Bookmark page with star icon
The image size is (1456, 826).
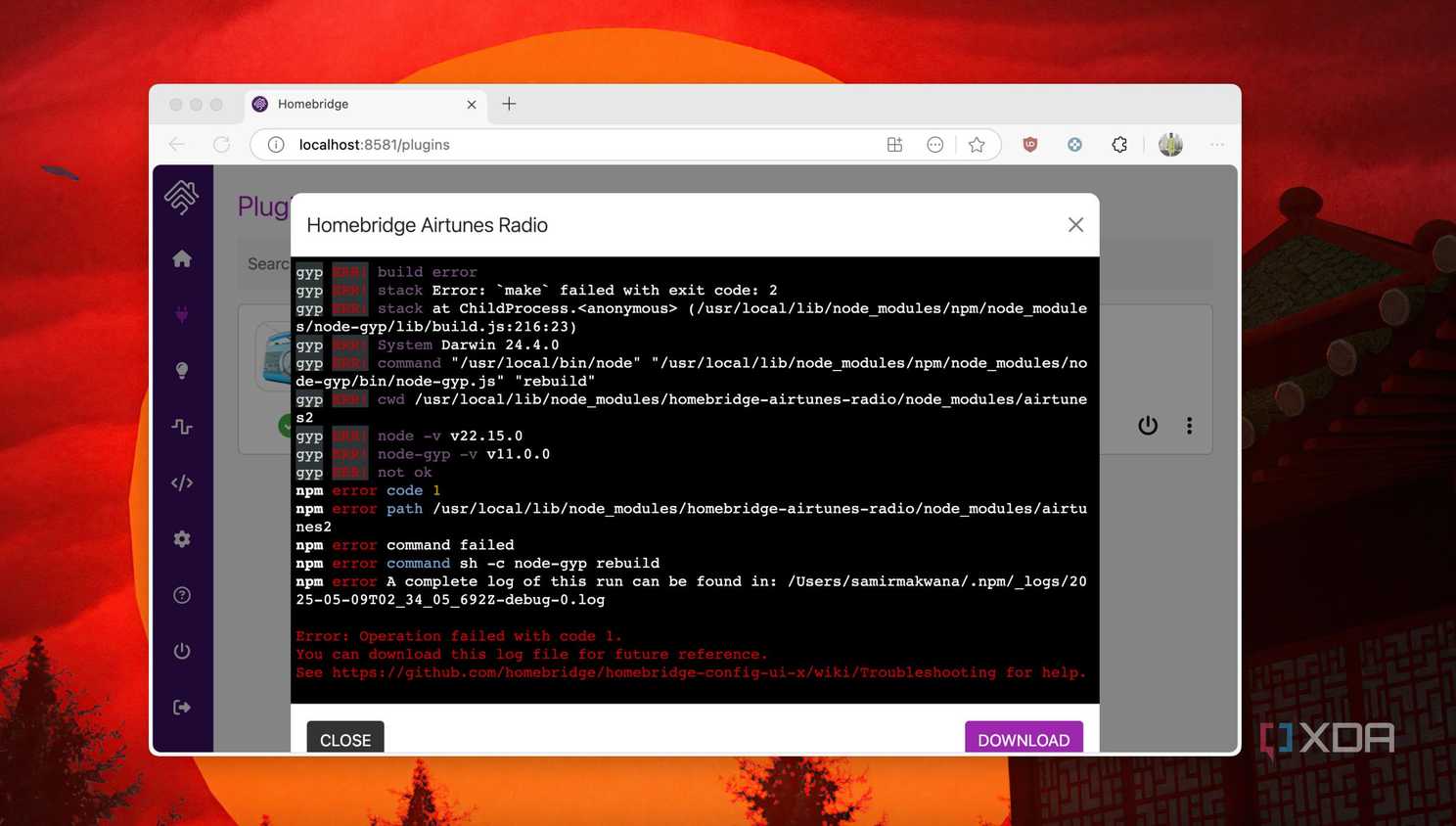(977, 145)
